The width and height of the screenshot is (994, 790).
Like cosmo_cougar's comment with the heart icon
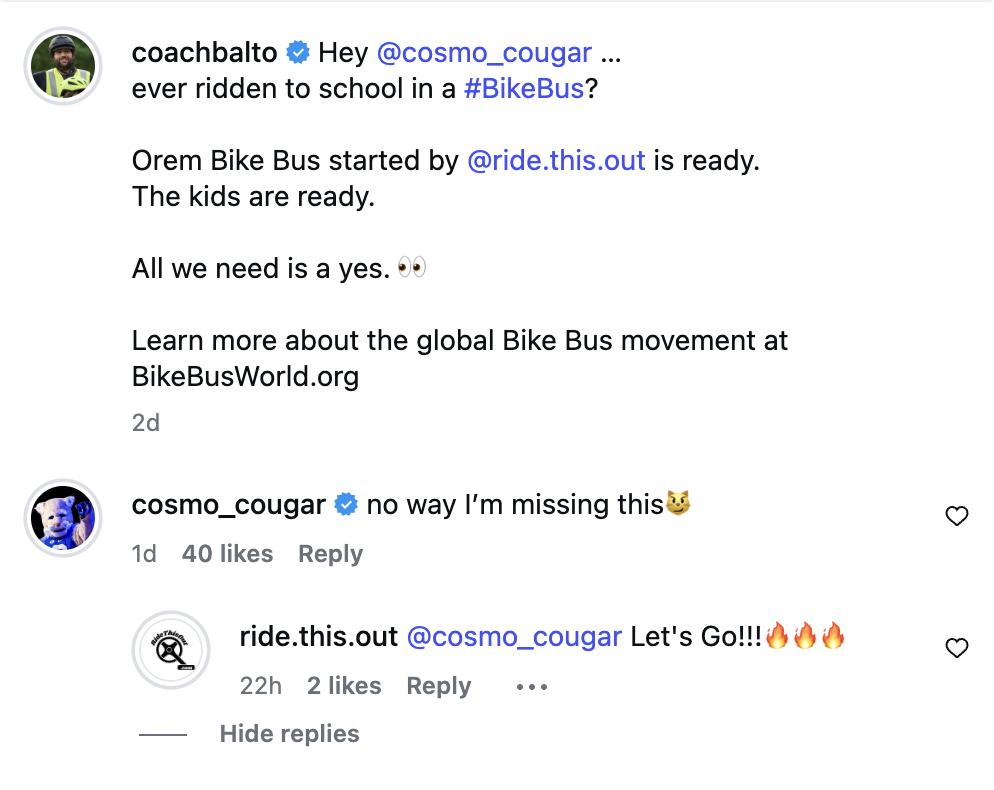[957, 516]
